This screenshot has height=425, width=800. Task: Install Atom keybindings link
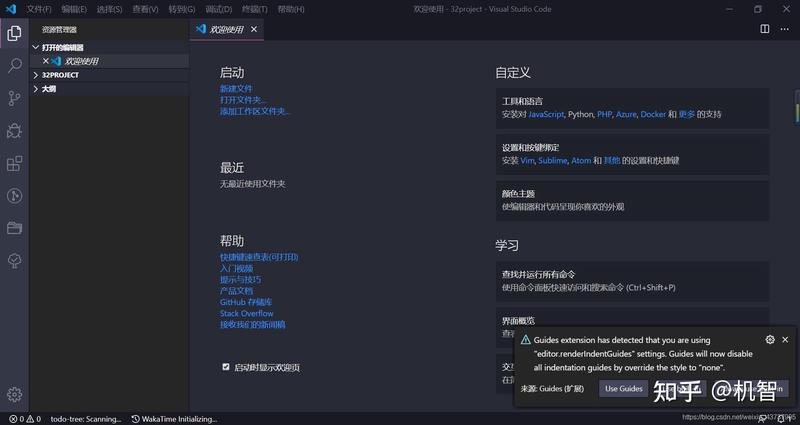tap(581, 161)
